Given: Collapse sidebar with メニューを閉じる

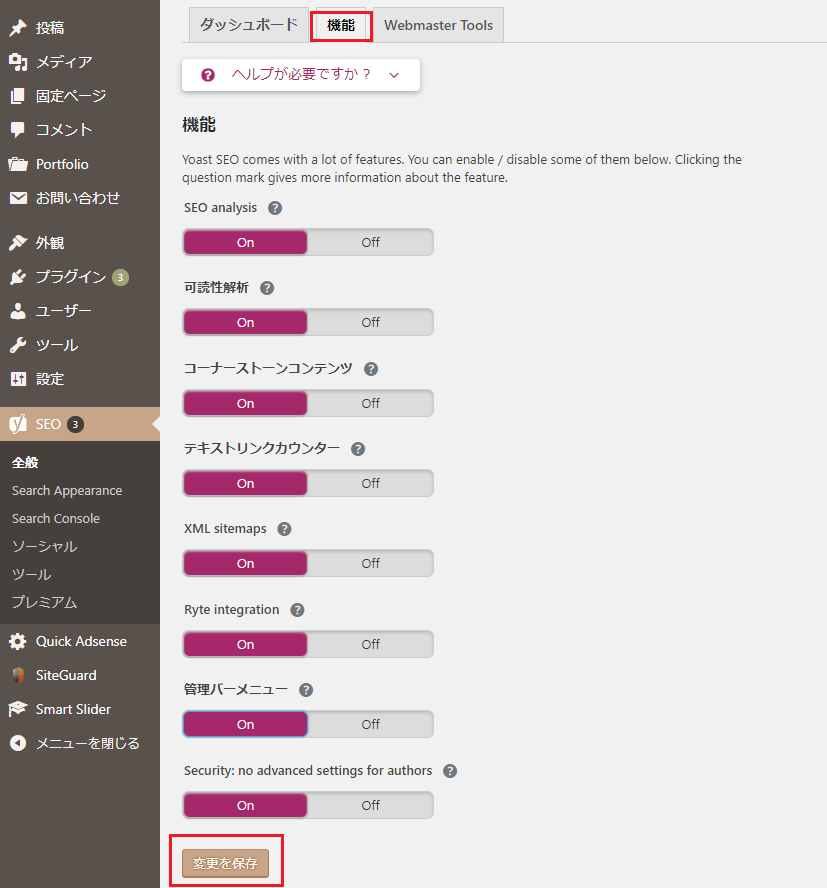Looking at the screenshot, I should [87, 743].
